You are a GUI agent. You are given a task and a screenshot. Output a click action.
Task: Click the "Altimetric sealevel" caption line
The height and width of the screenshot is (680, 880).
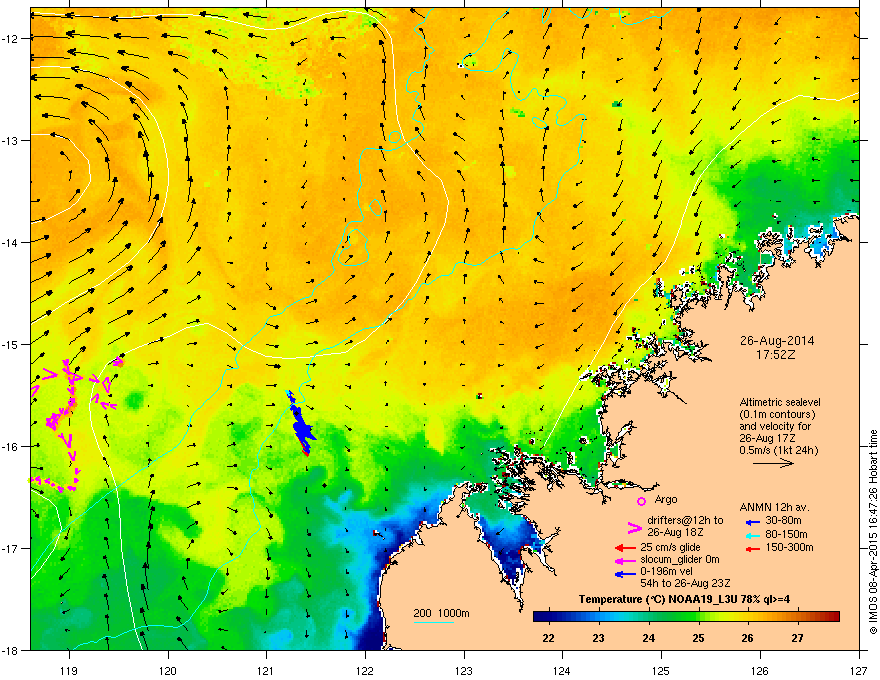point(780,402)
